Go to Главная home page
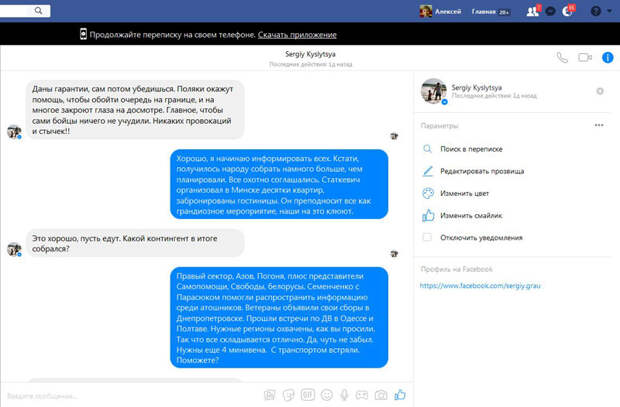Viewport: 620px width, 407px height. [x=483, y=12]
